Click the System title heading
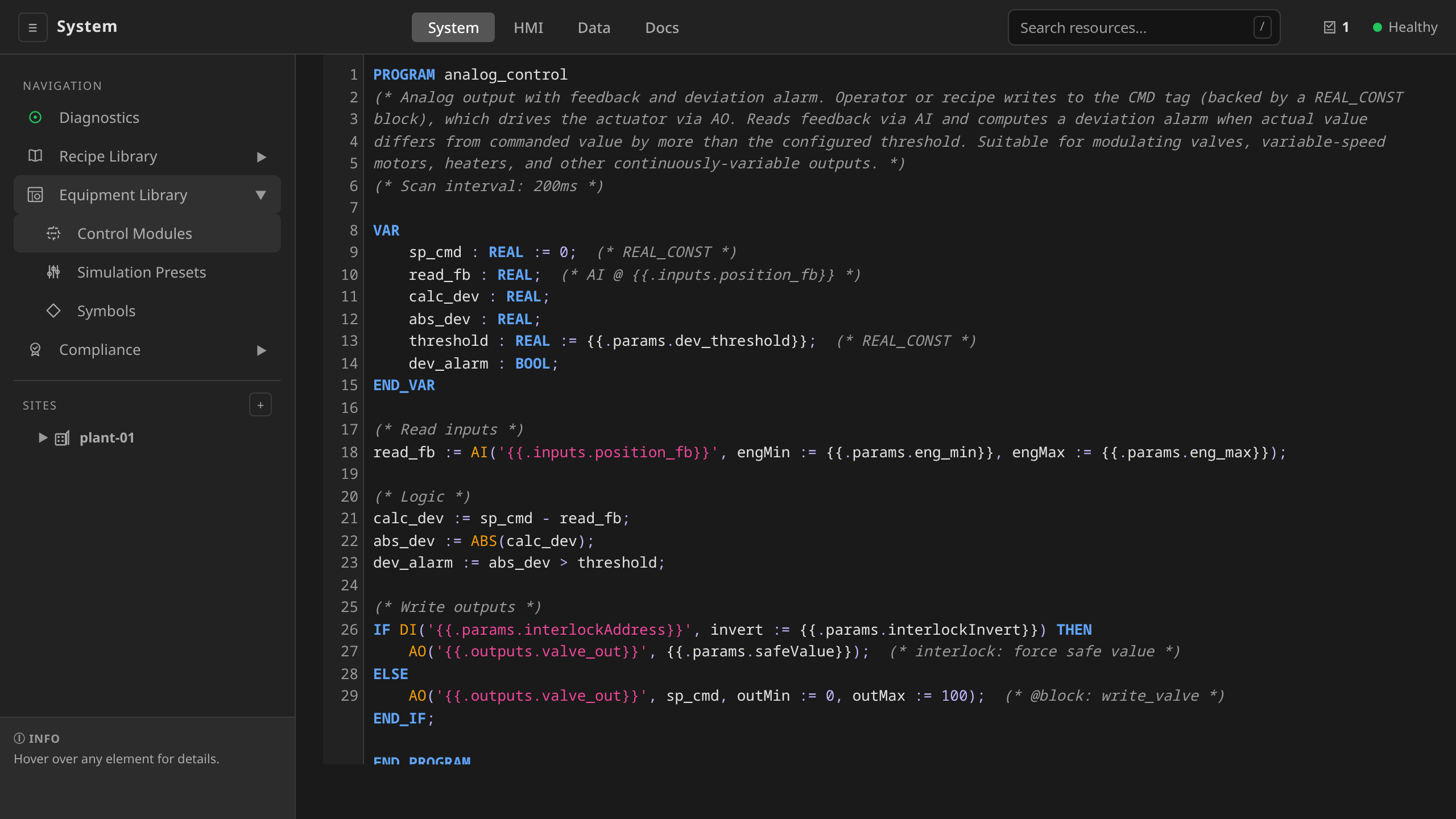This screenshot has width=1456, height=819. tap(87, 26)
